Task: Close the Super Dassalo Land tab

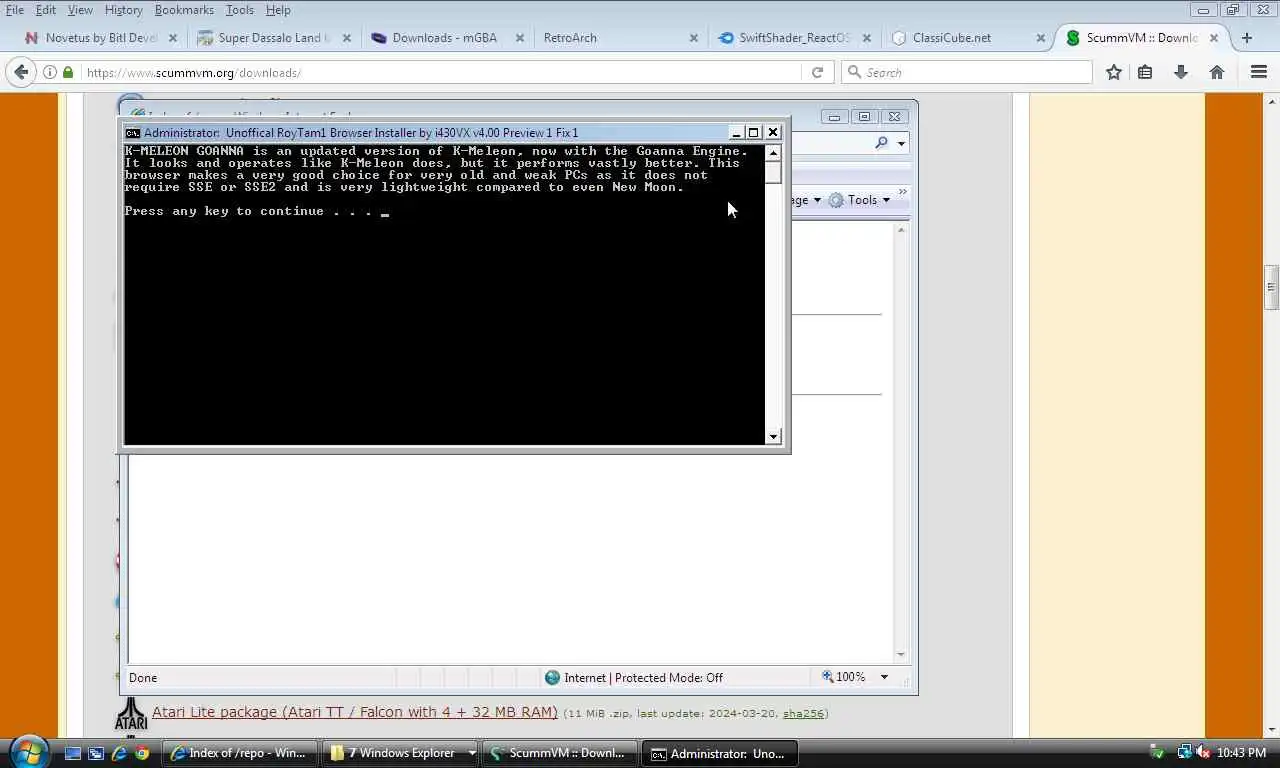Action: pyautogui.click(x=347, y=38)
